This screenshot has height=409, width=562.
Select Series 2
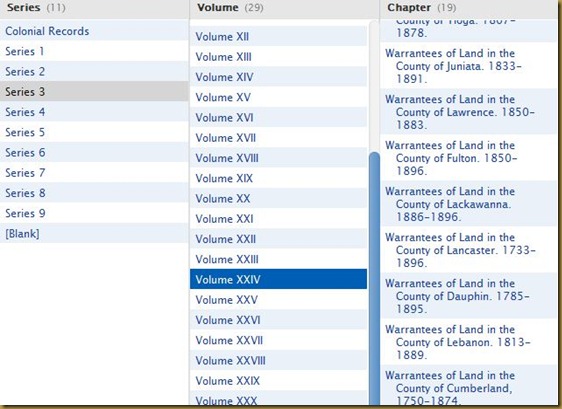click(x=94, y=71)
